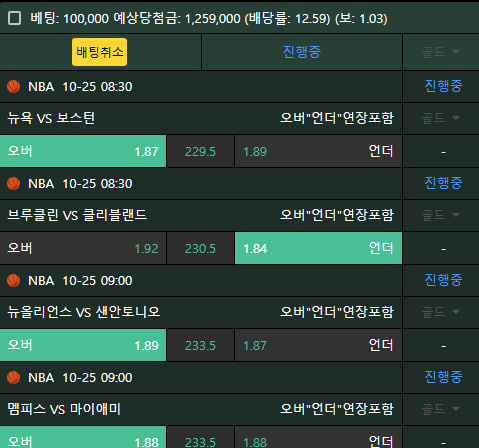The width and height of the screenshot is (479, 448).
Task: Select 오버 1.92 for 브루클린 VS 클리블랜드
Action: click(83, 248)
